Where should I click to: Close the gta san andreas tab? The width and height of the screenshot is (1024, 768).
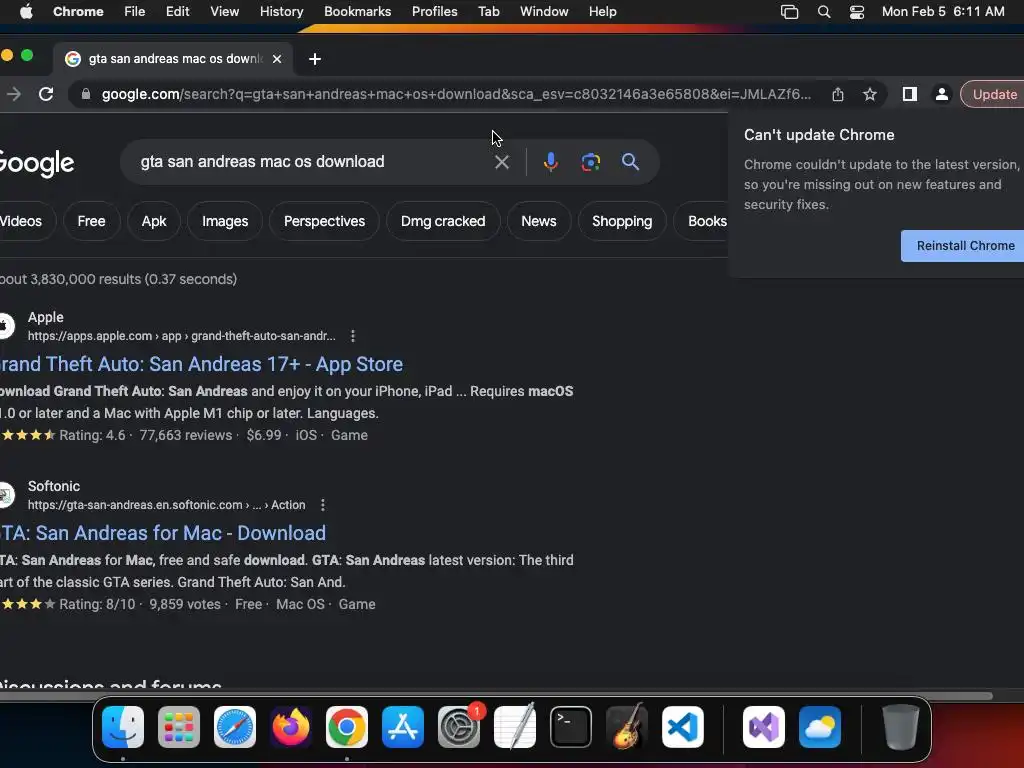277,59
